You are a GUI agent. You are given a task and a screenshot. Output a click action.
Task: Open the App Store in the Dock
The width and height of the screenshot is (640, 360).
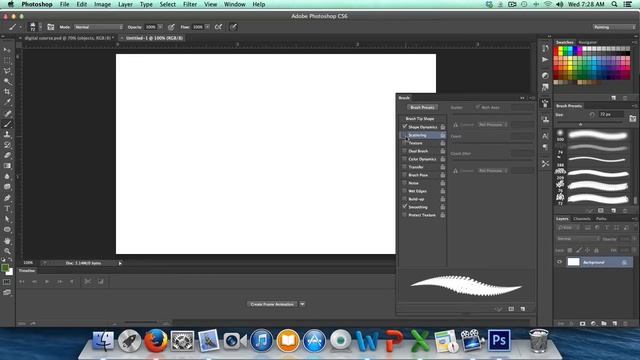pos(314,340)
